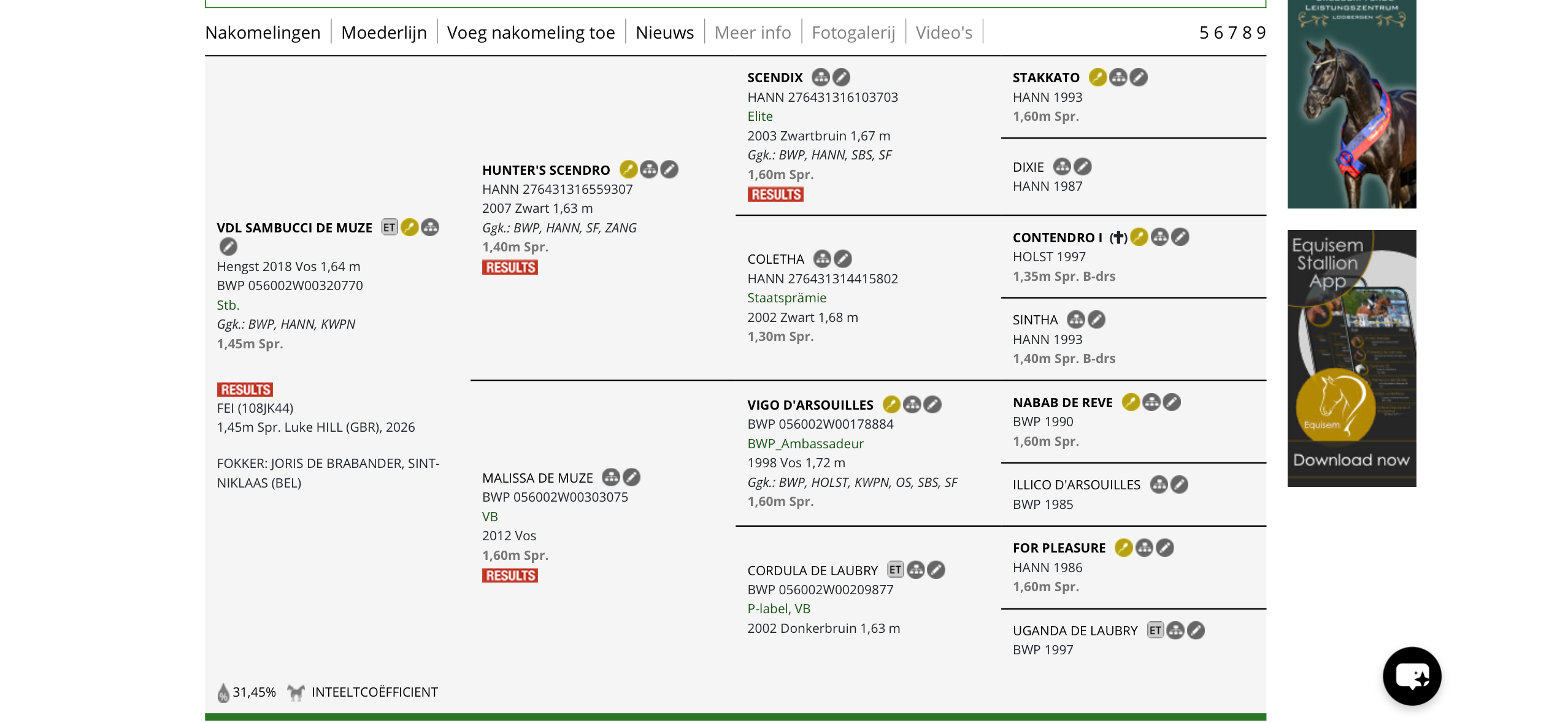Open RESULTS for Malissa de Muze

tap(510, 575)
